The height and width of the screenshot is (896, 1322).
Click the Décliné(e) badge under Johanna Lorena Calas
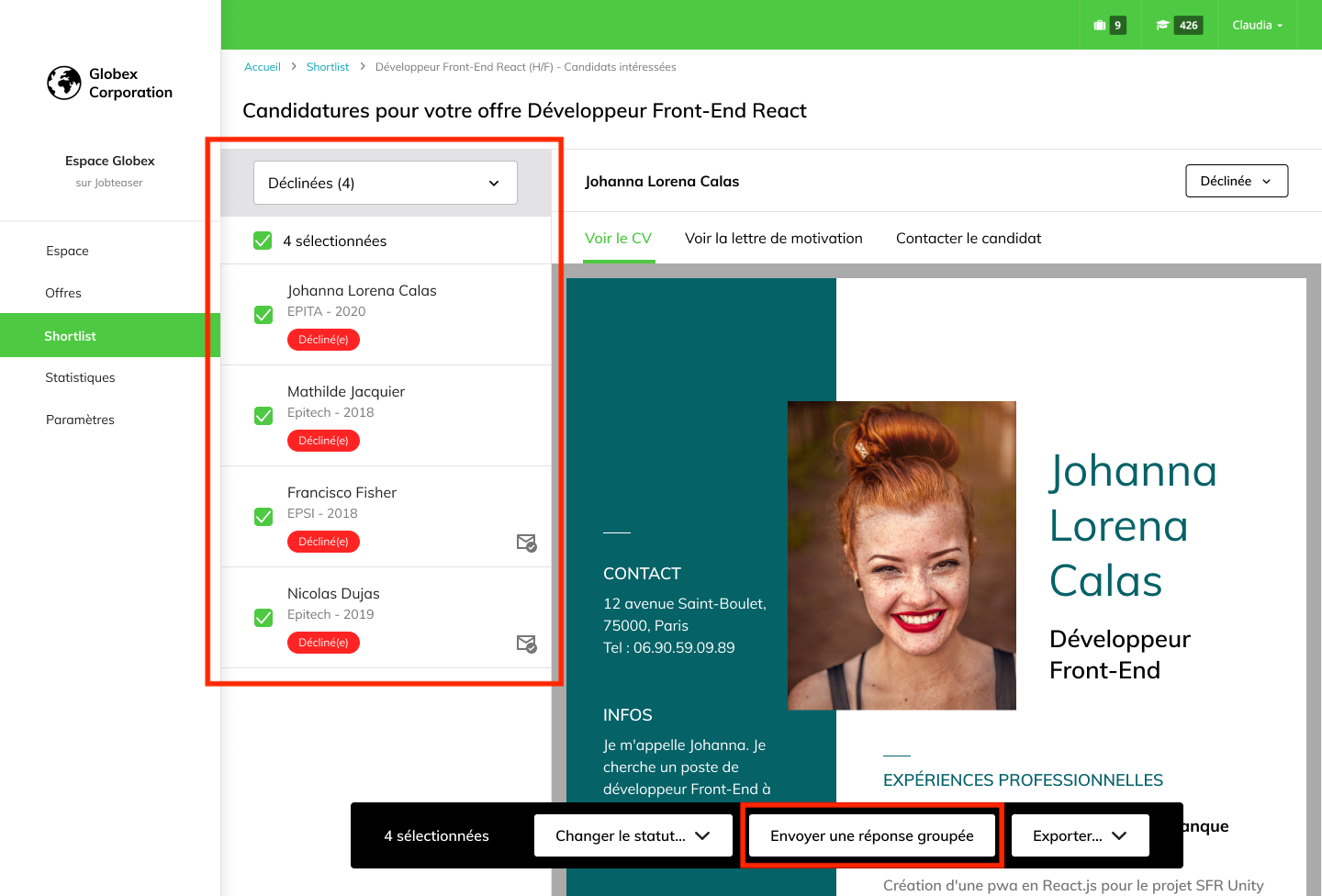[323, 340]
